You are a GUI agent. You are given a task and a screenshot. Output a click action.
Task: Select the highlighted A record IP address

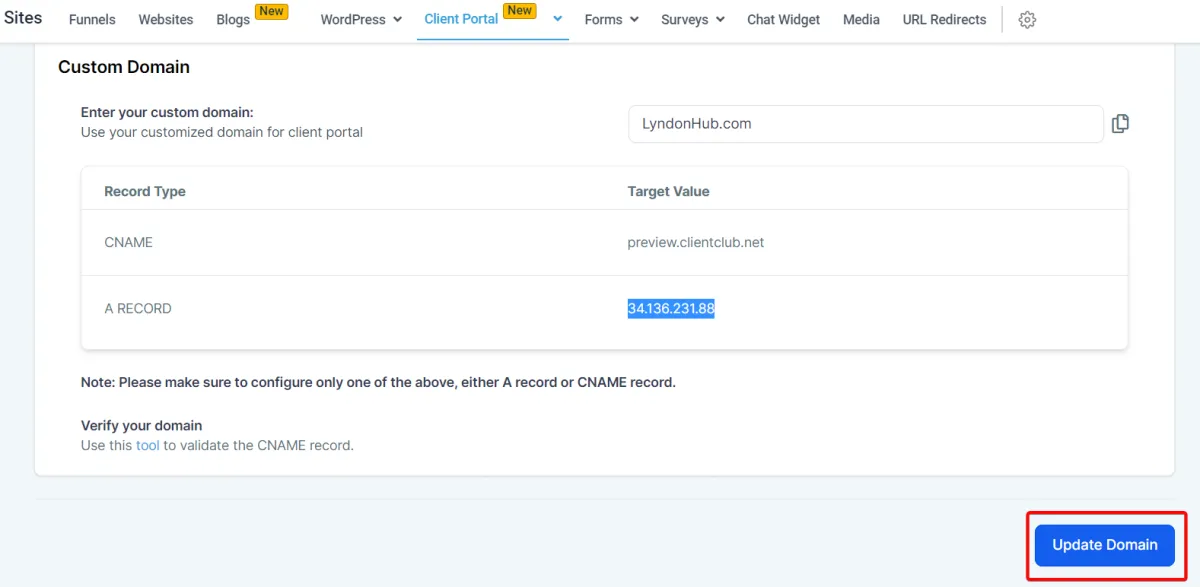pyautogui.click(x=671, y=309)
